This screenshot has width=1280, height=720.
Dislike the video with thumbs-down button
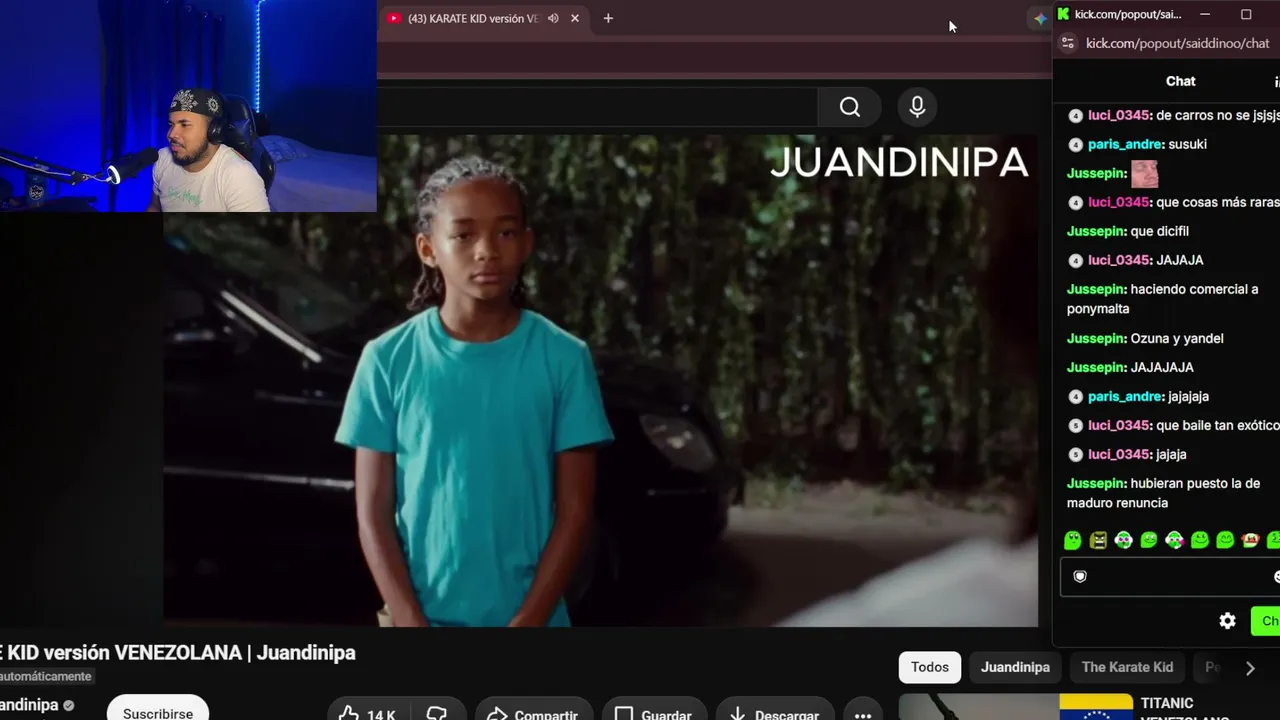438,714
